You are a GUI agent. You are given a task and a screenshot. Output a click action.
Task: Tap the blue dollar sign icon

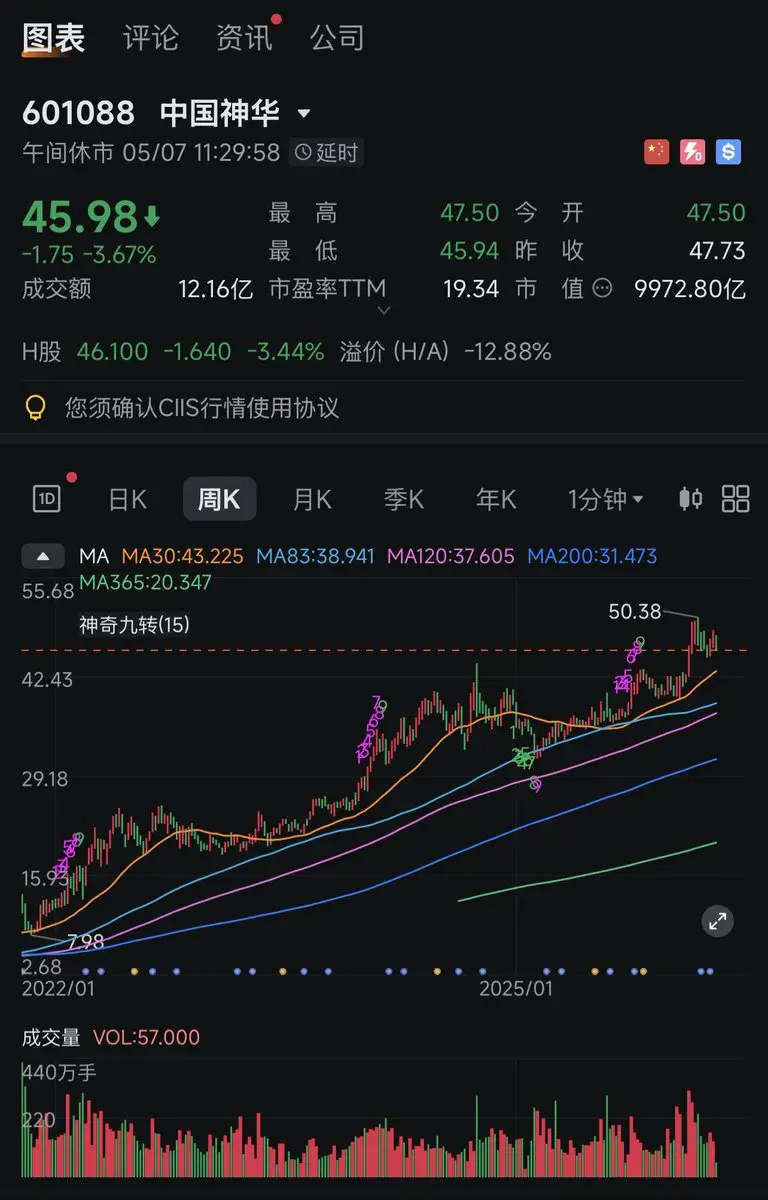point(728,152)
